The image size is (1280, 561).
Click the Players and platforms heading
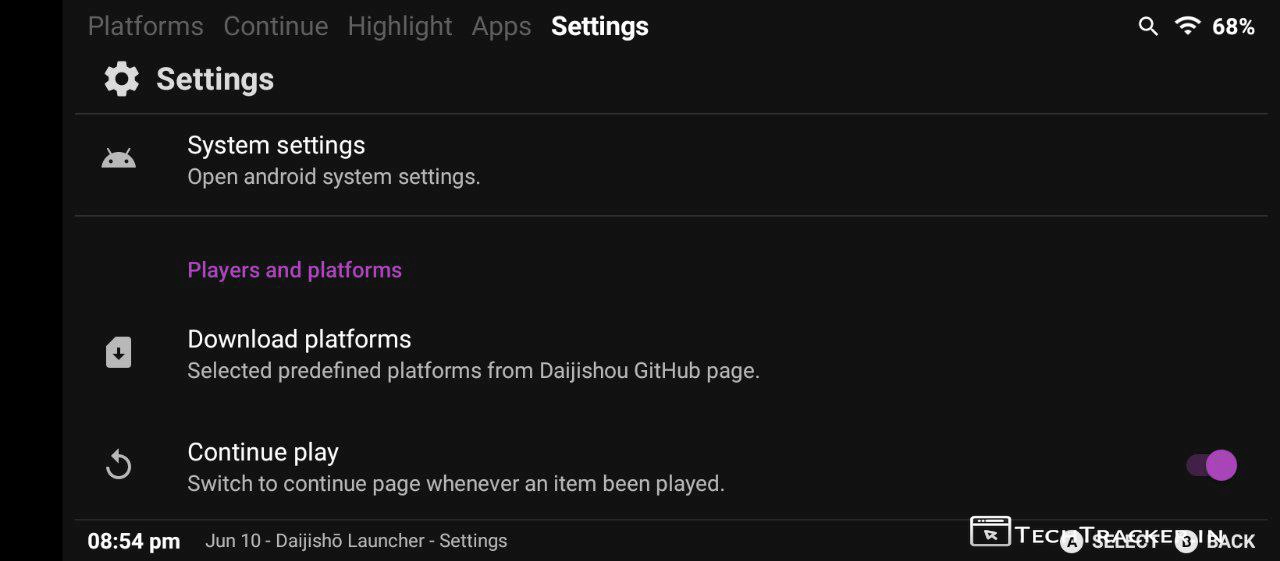pyautogui.click(x=295, y=270)
